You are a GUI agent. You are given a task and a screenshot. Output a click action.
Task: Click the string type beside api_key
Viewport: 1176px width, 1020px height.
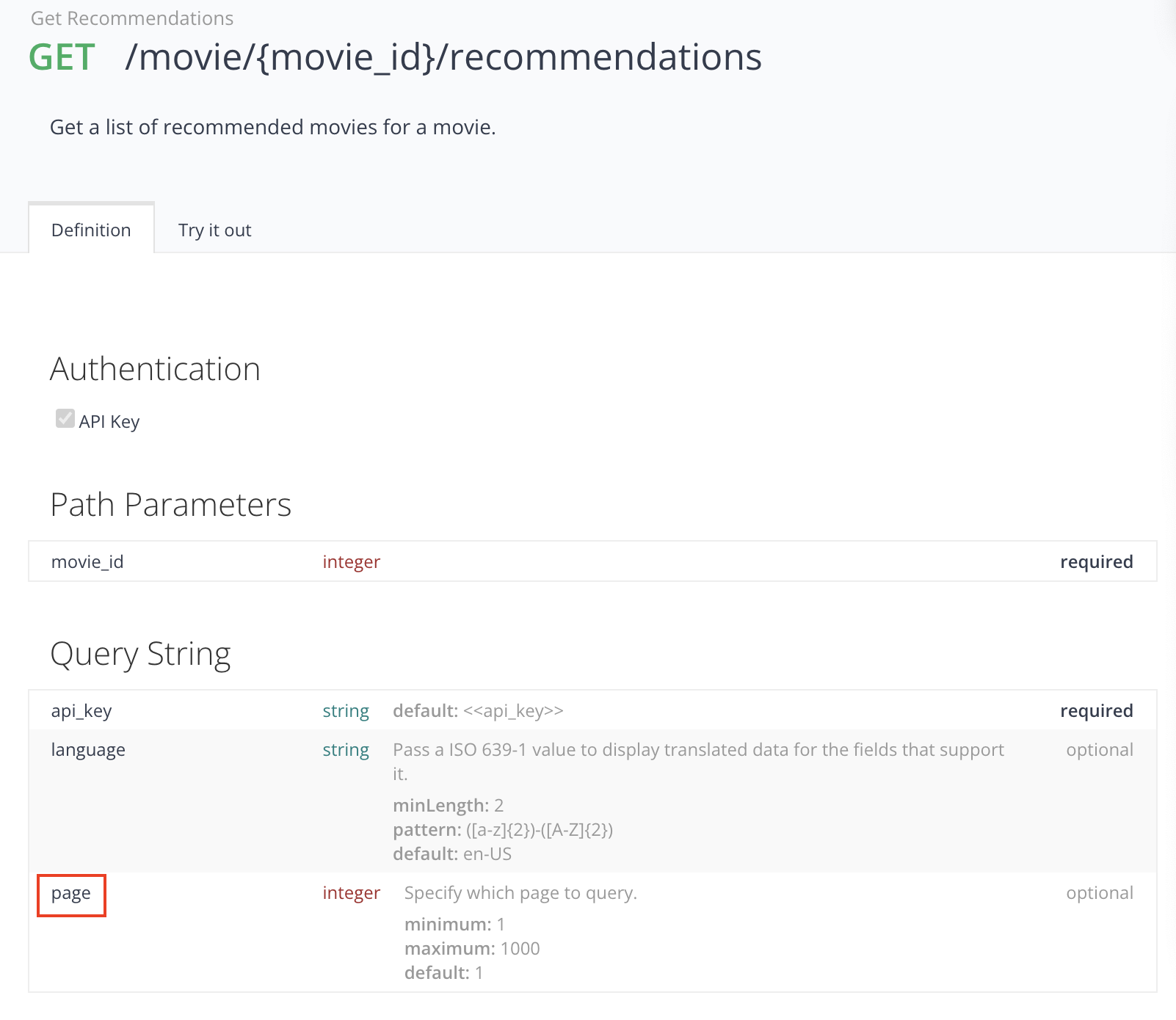[x=346, y=711]
